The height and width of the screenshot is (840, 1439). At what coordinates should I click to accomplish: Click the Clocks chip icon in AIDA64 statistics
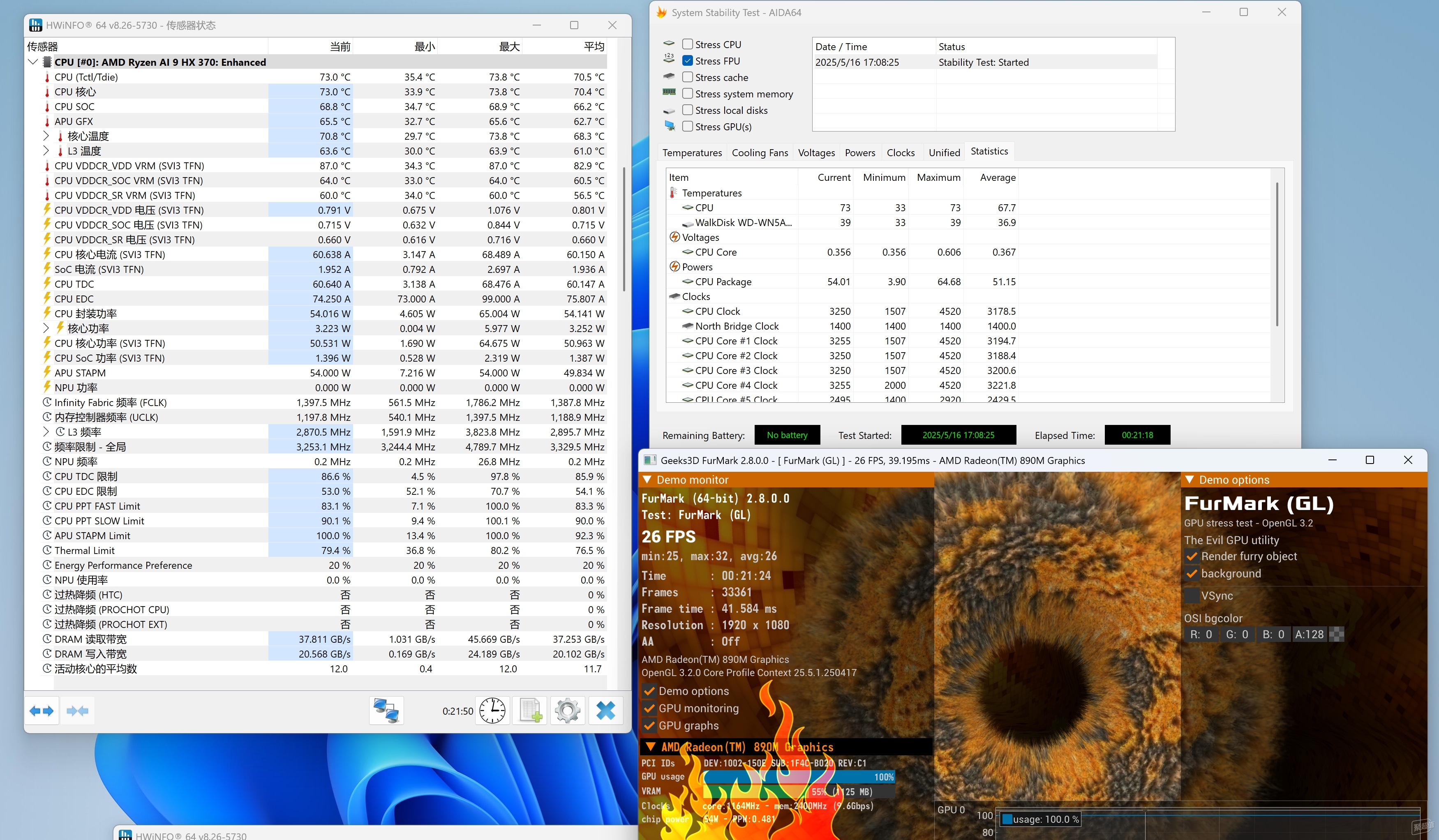(x=674, y=296)
